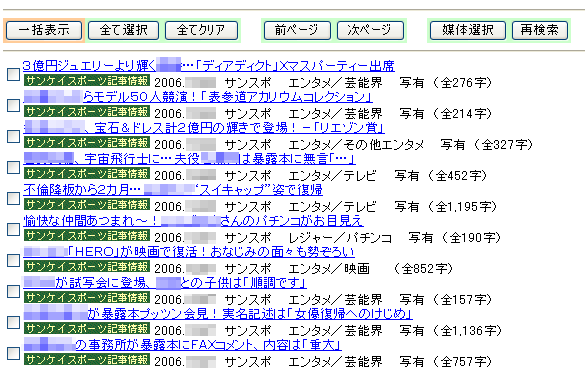Click the 再検索 search again button
The height and width of the screenshot is (369, 585).
point(540,30)
